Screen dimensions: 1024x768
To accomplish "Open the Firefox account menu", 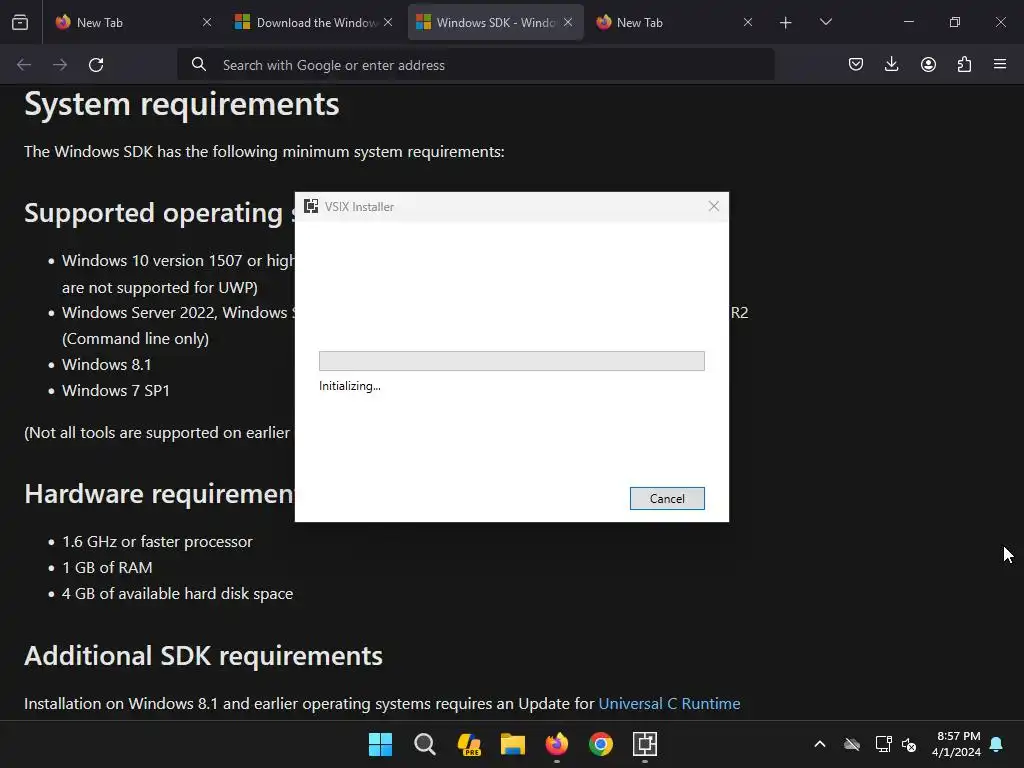I will point(928,64).
